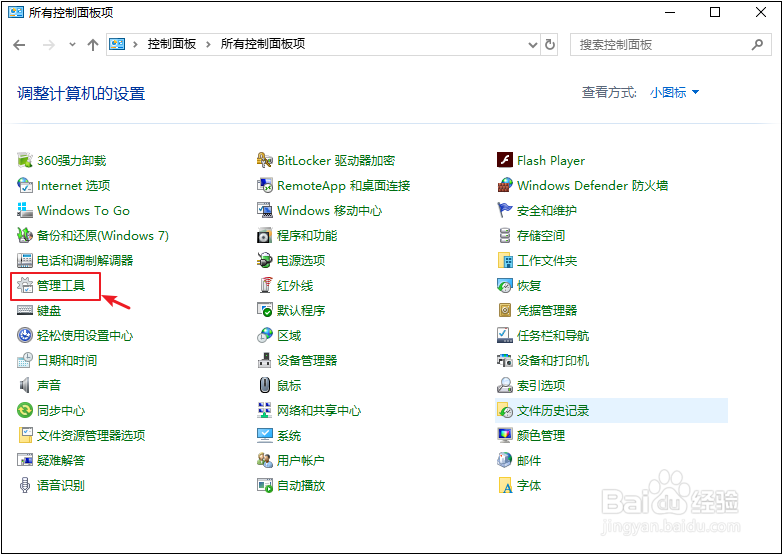
Task: Click the 声音 speaker icon
Action: pos(24,386)
